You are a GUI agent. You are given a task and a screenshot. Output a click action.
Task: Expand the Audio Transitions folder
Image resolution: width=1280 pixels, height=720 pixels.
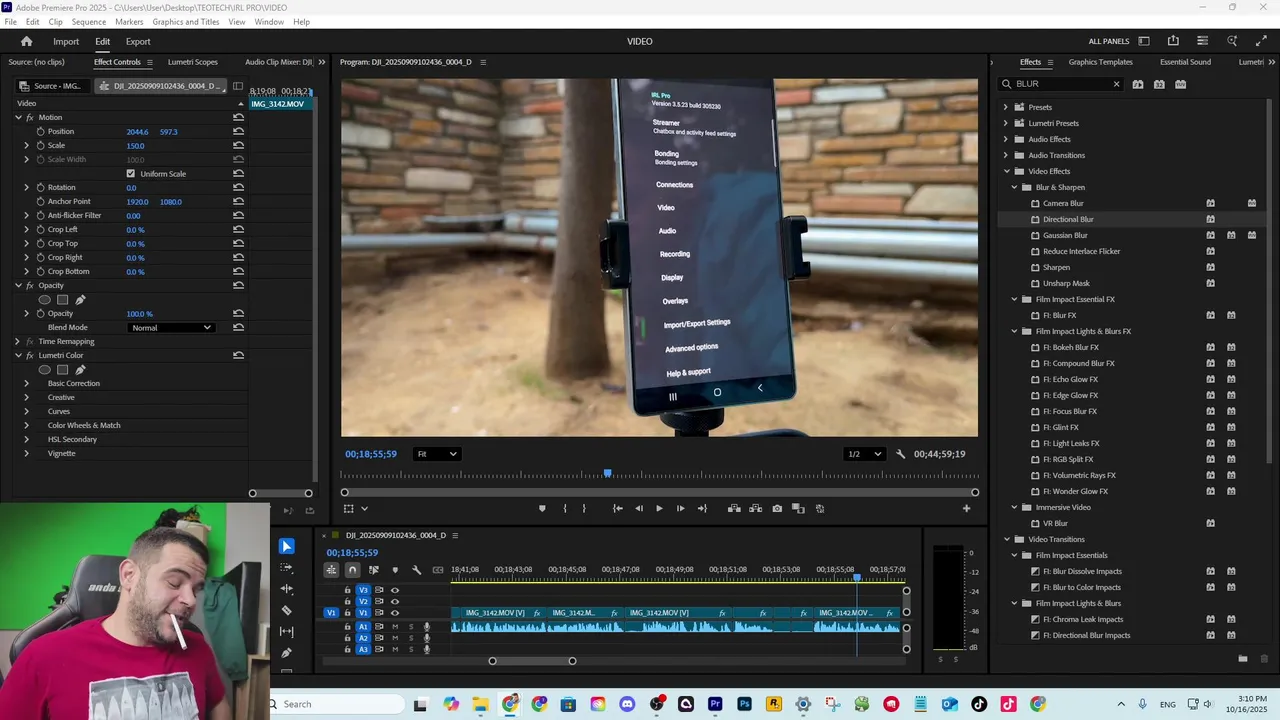click(1006, 155)
